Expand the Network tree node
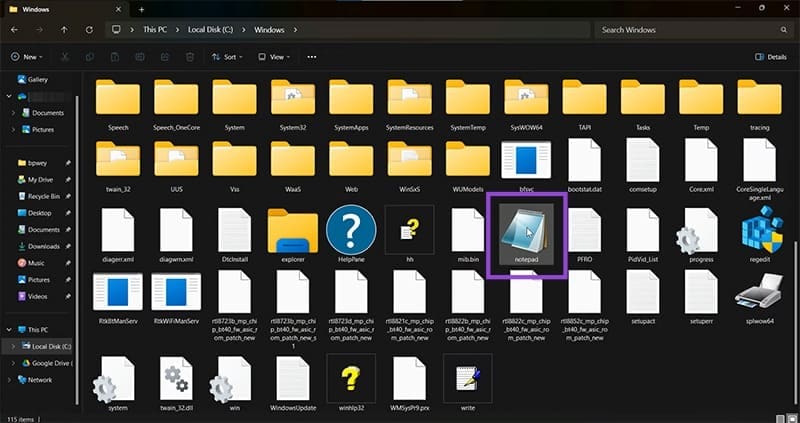This screenshot has height=423, width=800. coord(9,380)
